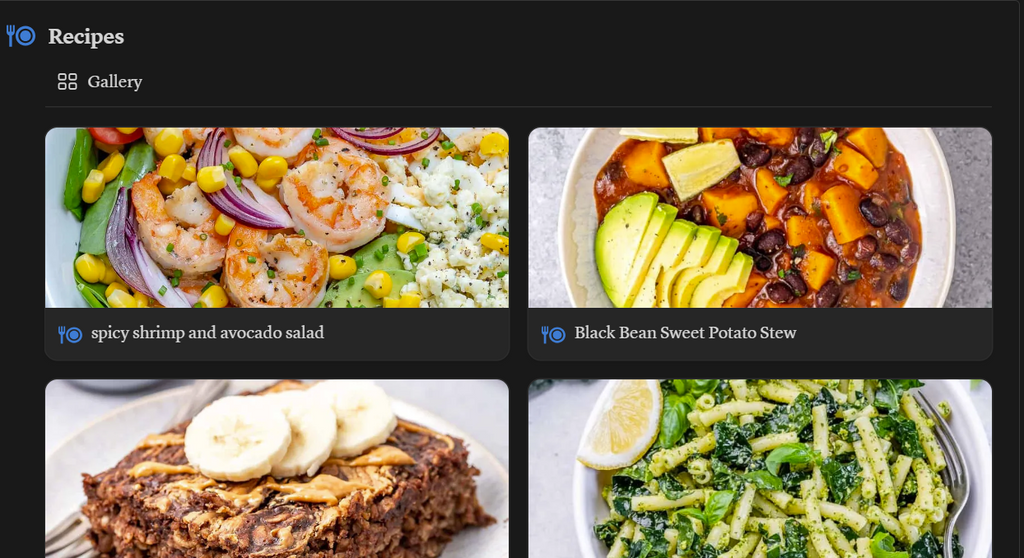Open the shrimp salad cover photo
The width and height of the screenshot is (1024, 558).
tap(277, 218)
